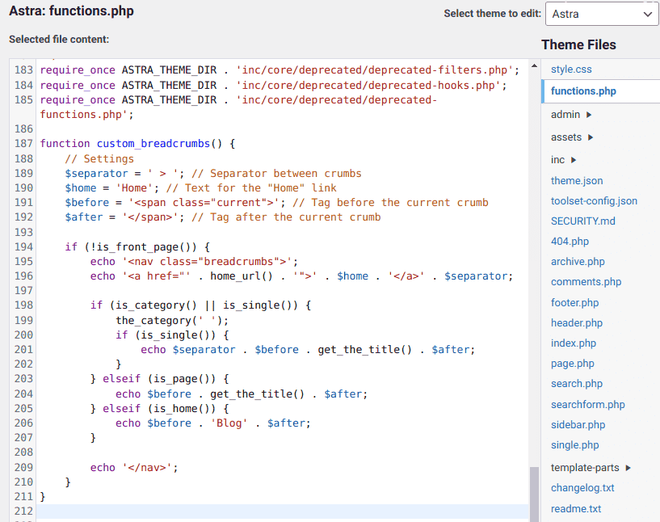The height and width of the screenshot is (522, 660).
Task: Open searchform.php theme file
Action: coord(588,405)
